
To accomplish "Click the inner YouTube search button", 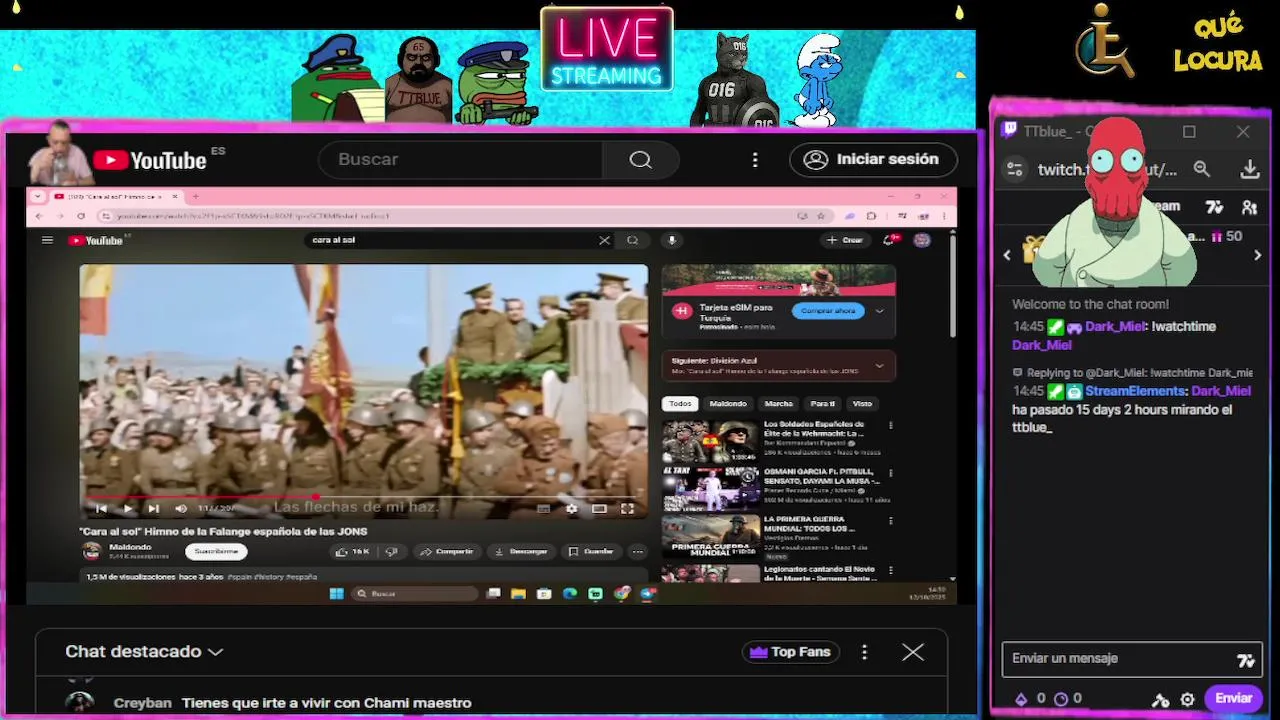I will coord(632,240).
